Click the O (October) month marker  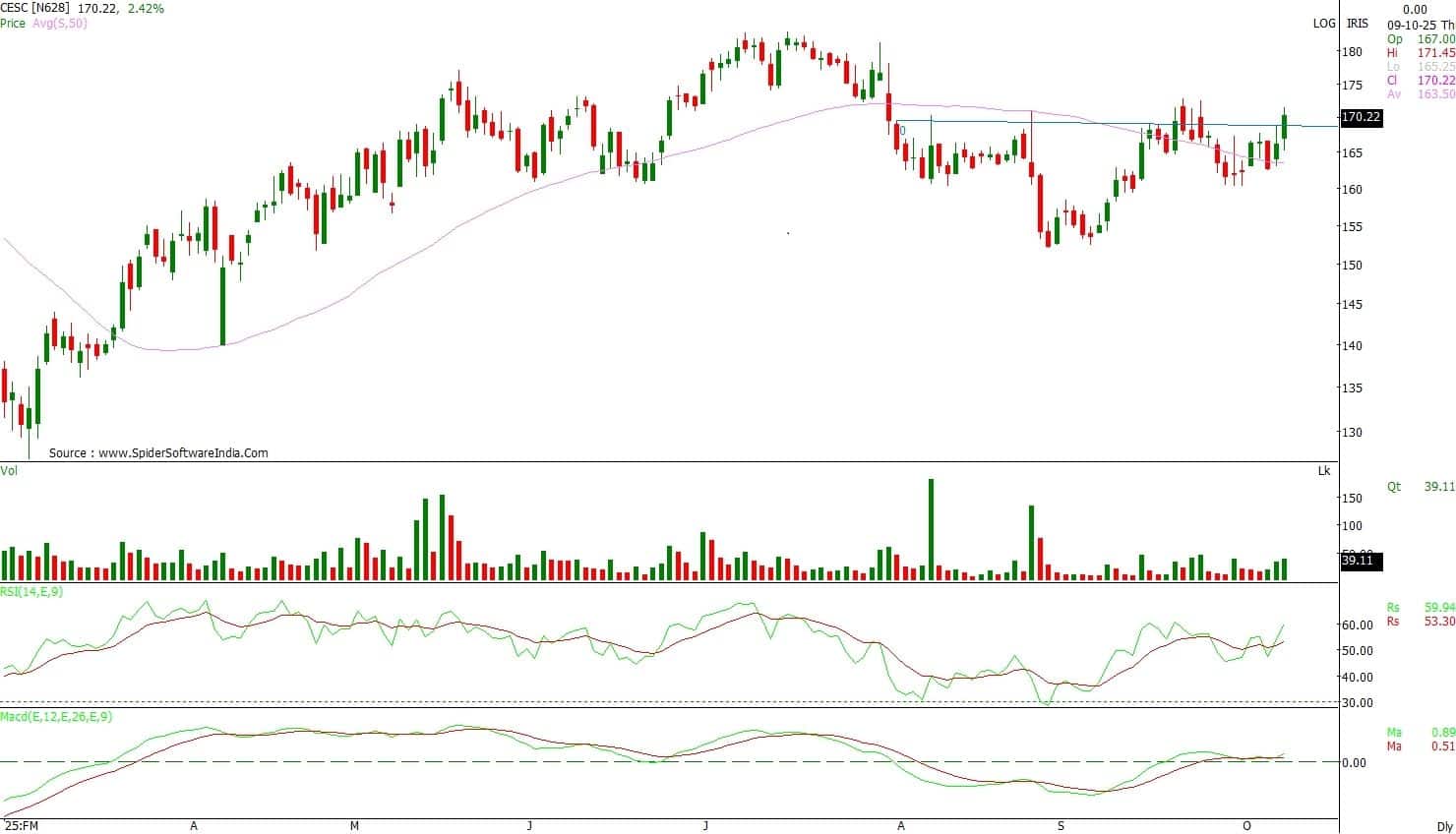pos(1246,826)
